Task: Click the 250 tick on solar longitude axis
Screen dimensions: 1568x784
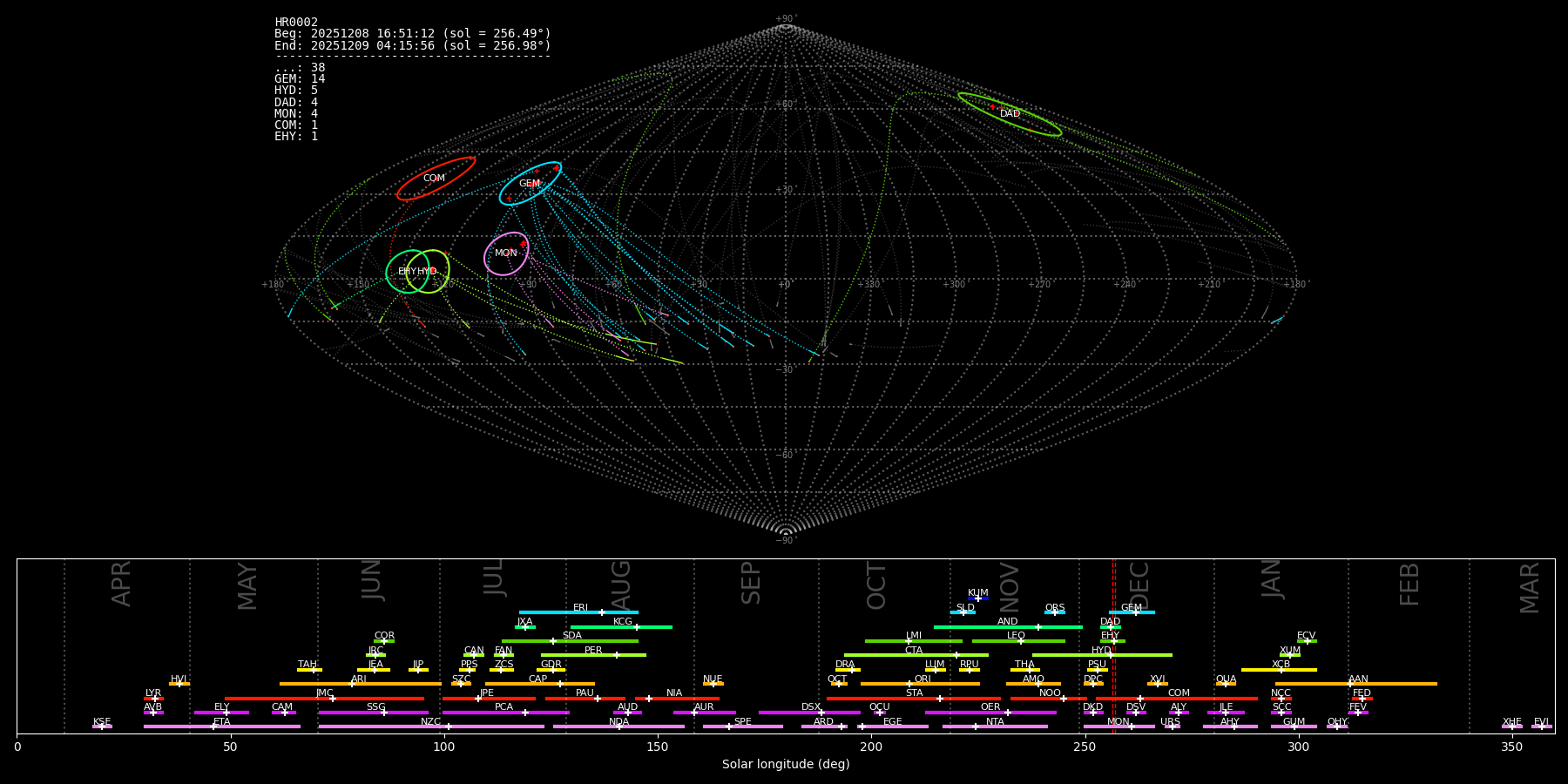Action: (1085, 747)
